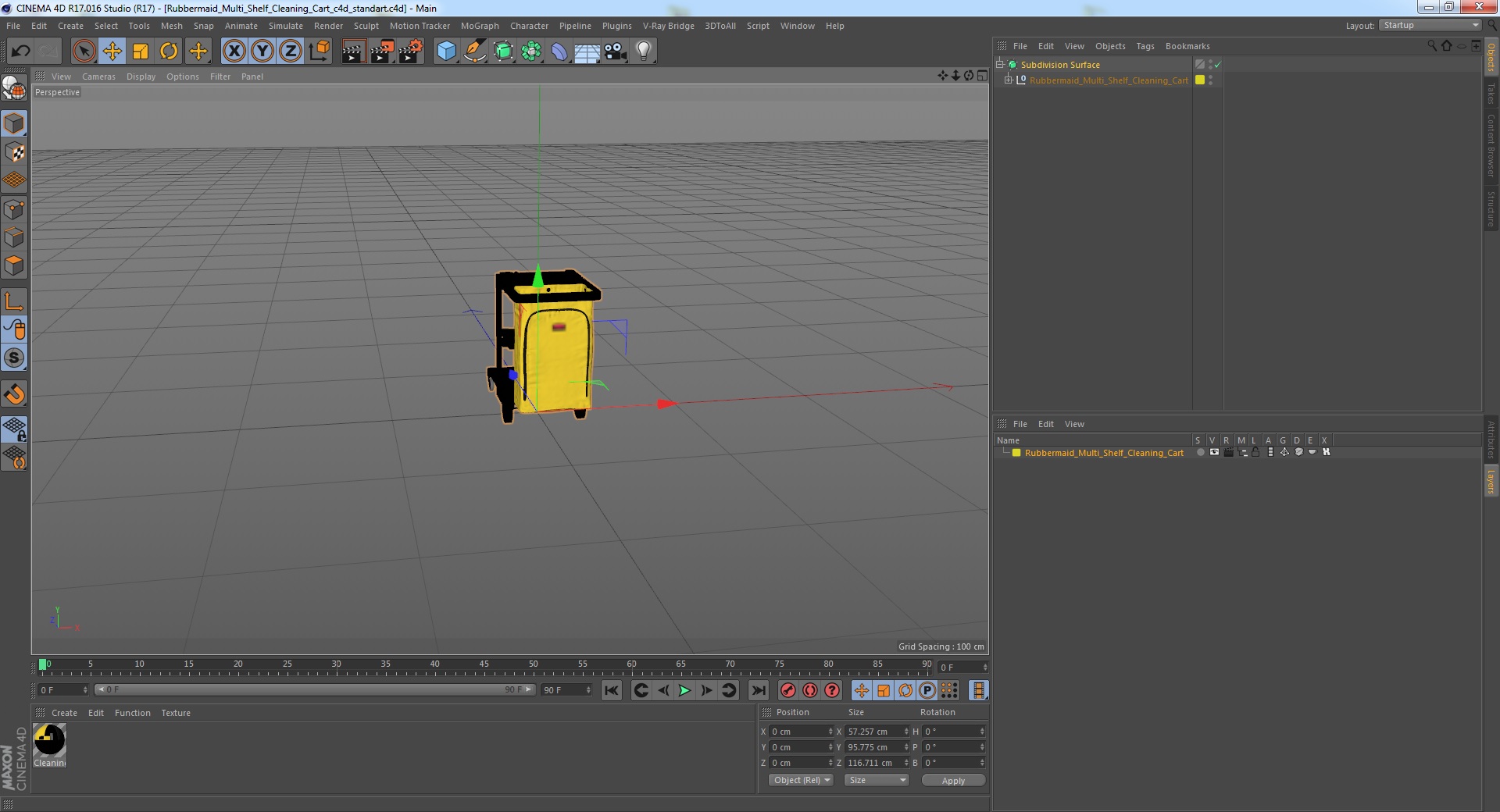Toggle Enable Snap magnet icon
Screen dimensions: 1500x812
[x=14, y=394]
